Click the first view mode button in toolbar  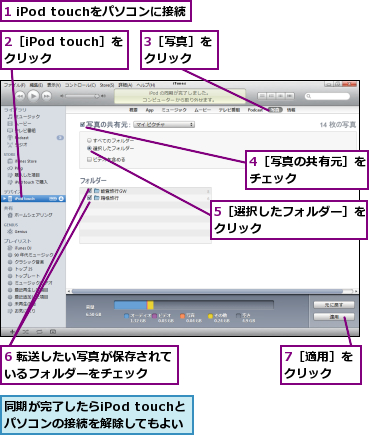click(262, 96)
